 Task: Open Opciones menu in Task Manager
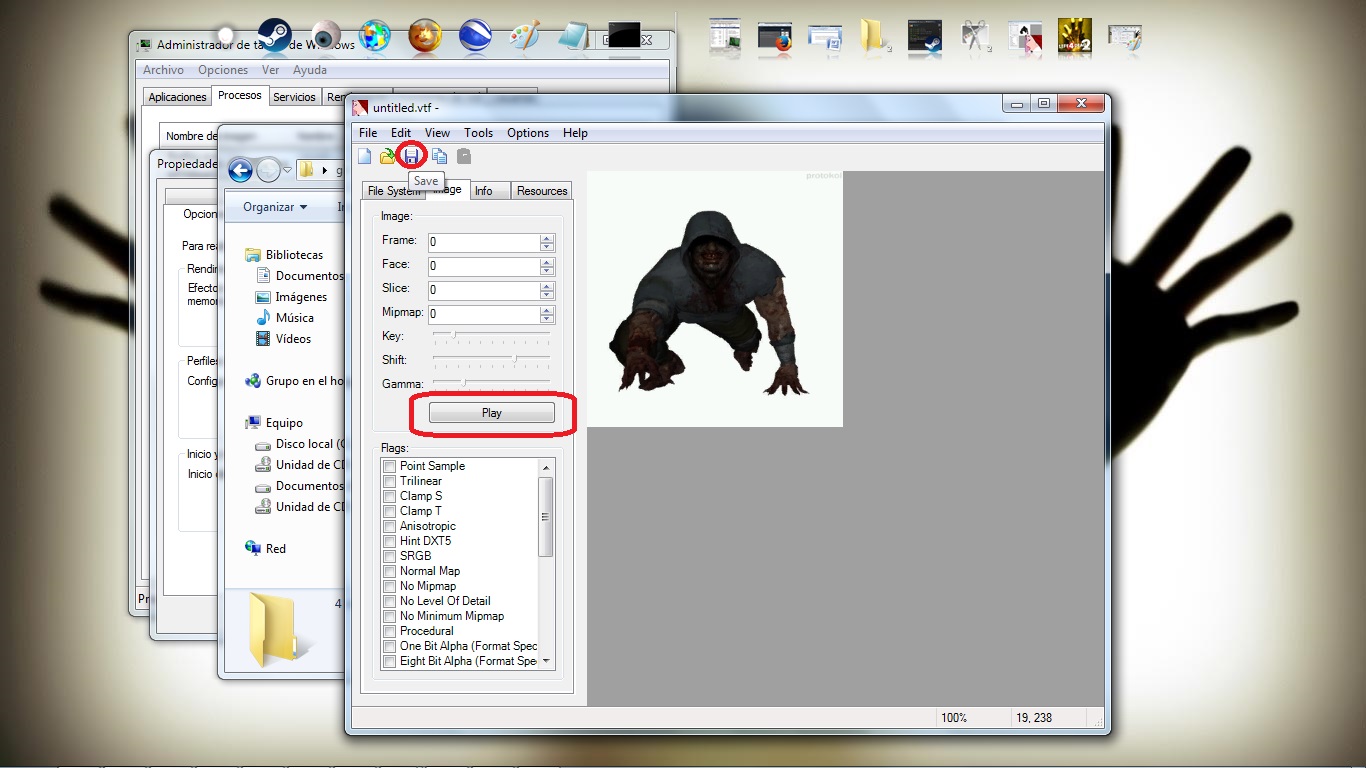pyautogui.click(x=223, y=70)
